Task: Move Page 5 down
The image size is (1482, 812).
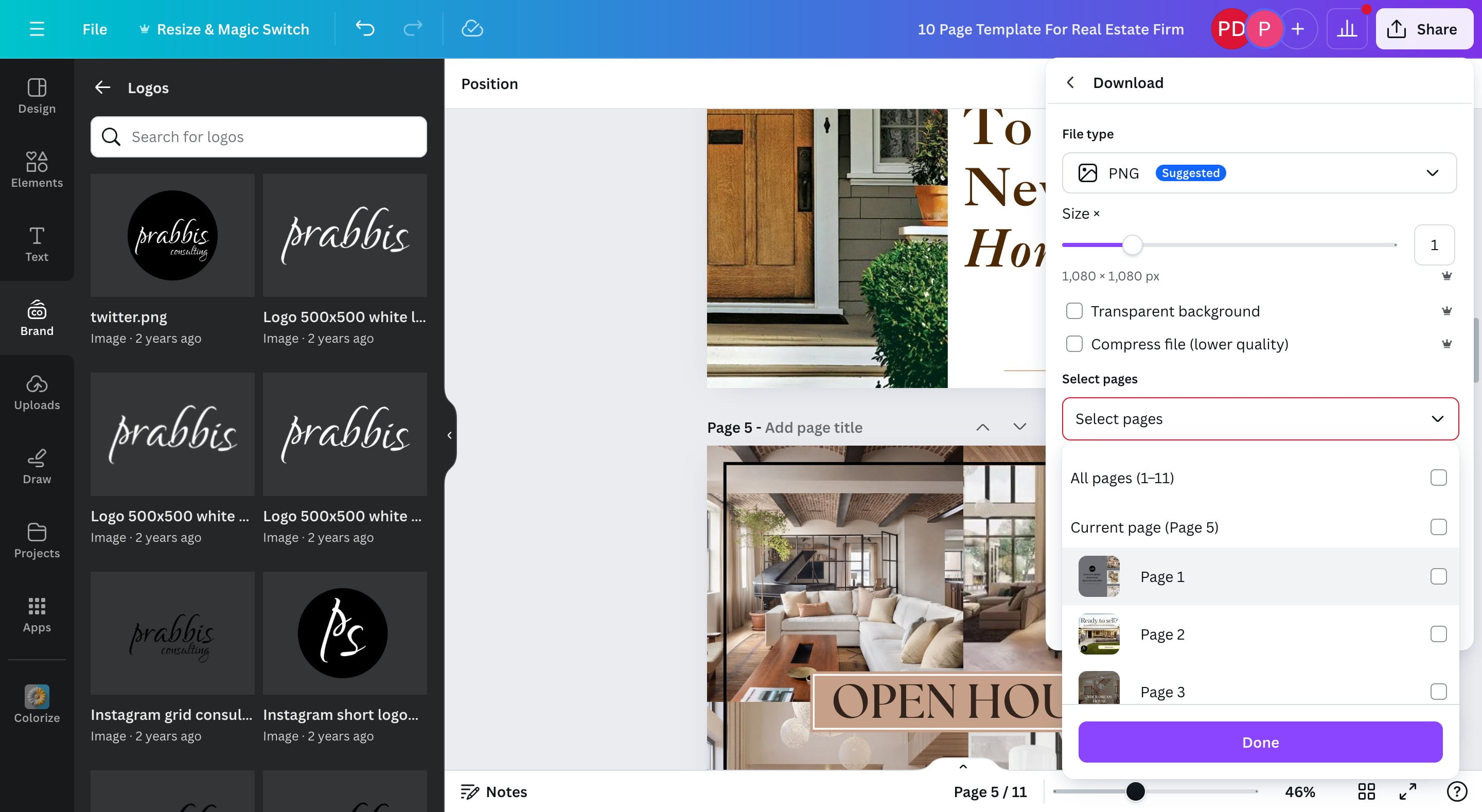Action: click(x=1019, y=427)
